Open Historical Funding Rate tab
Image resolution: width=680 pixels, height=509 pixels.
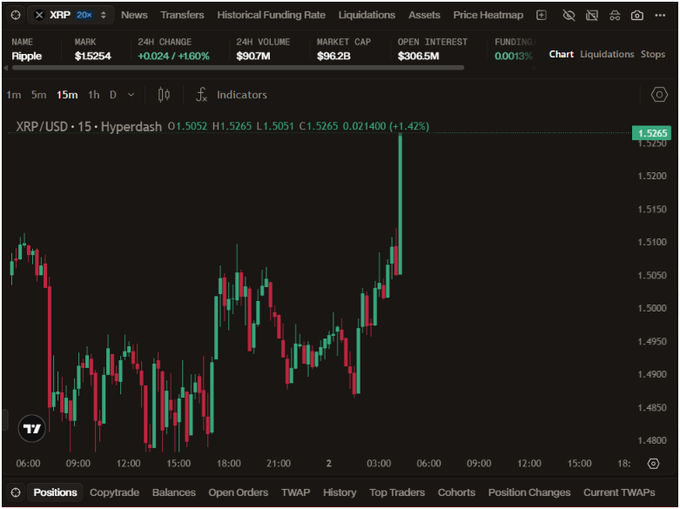(271, 15)
